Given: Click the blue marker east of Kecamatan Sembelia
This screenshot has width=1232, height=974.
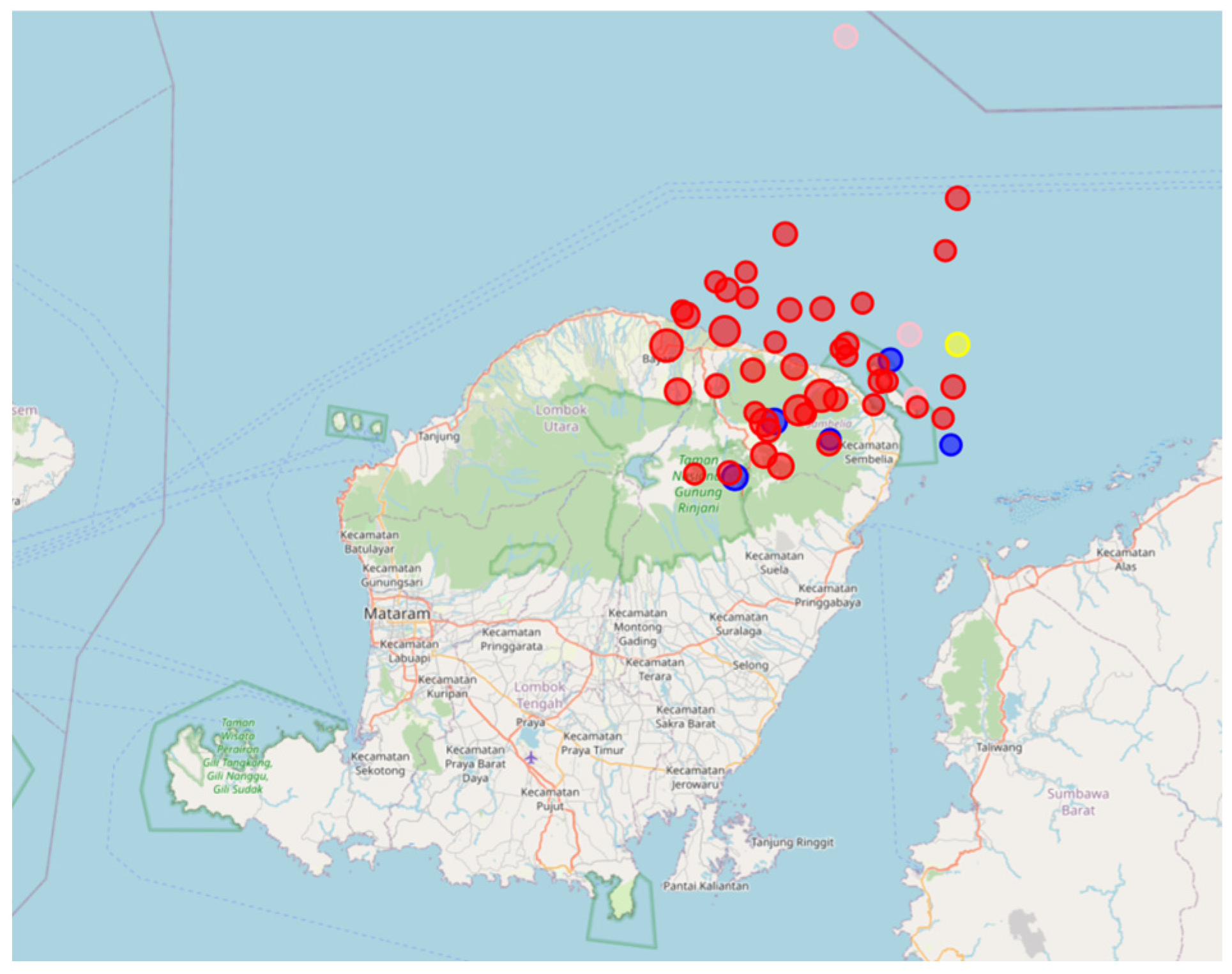Looking at the screenshot, I should (950, 445).
